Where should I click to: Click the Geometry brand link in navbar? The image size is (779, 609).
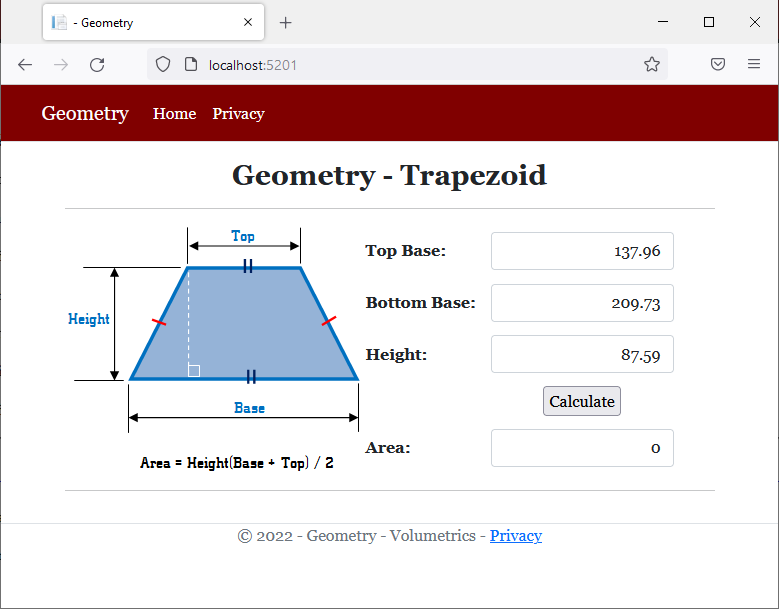[x=85, y=113]
